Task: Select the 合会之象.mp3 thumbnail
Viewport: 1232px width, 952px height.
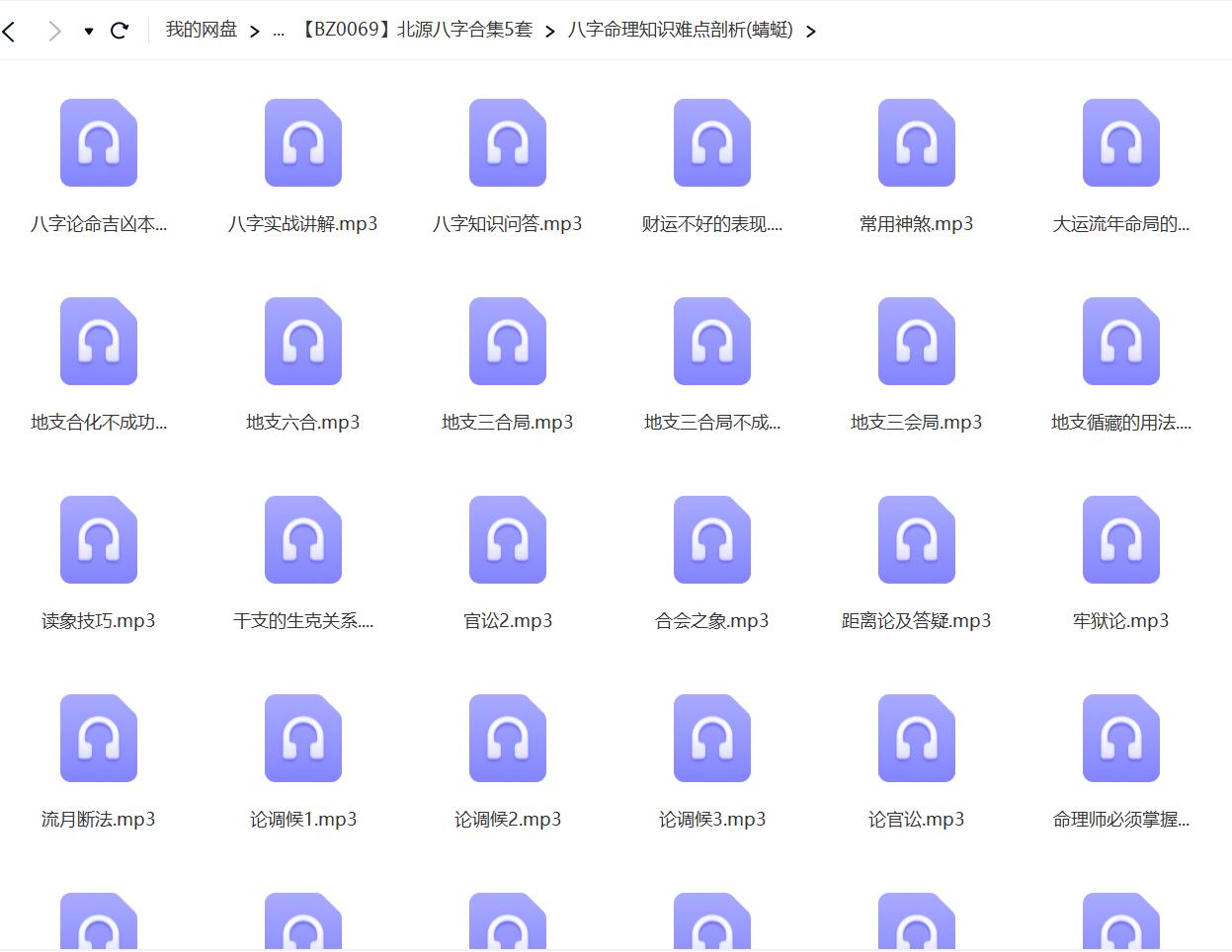Action: pos(711,540)
